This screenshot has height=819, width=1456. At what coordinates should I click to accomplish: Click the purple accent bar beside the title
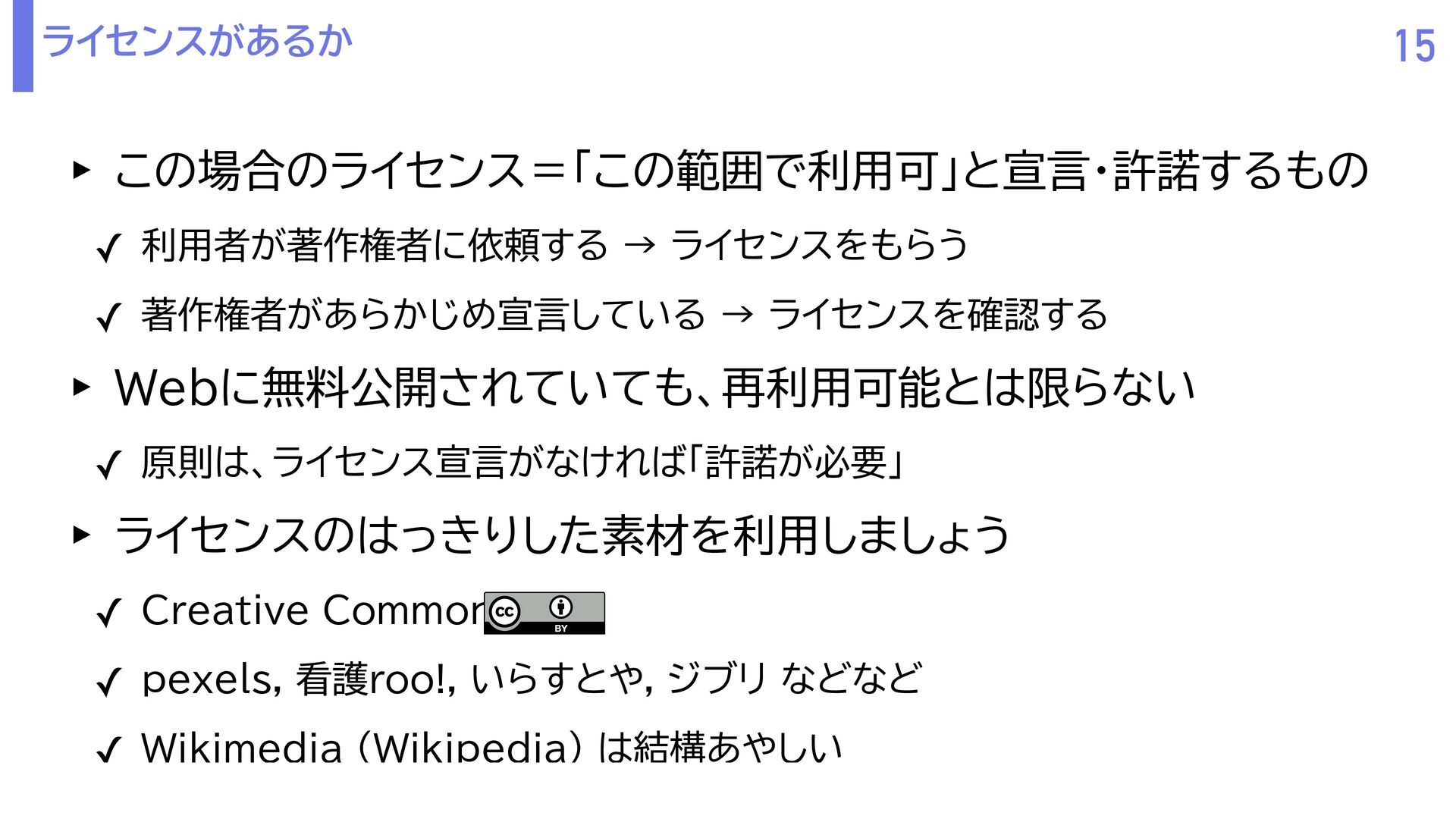pyautogui.click(x=23, y=45)
